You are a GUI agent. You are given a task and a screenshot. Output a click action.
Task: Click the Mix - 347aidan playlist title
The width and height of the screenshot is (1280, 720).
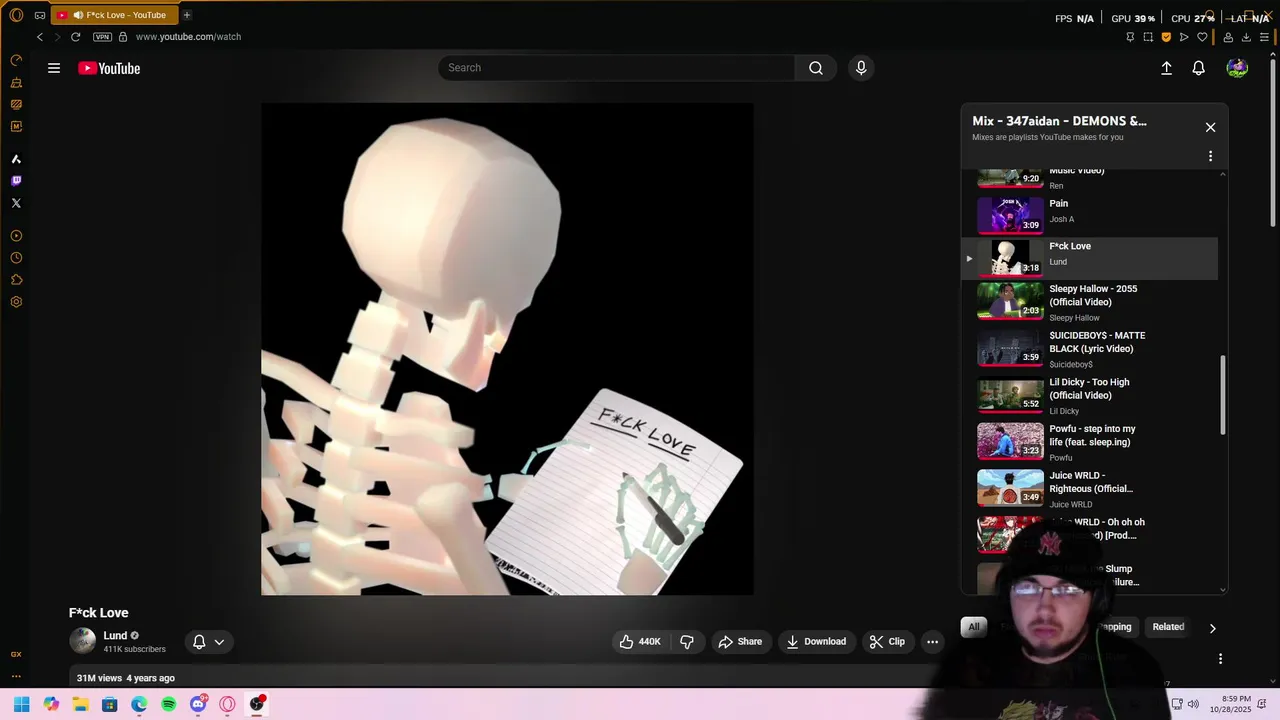coord(1059,121)
